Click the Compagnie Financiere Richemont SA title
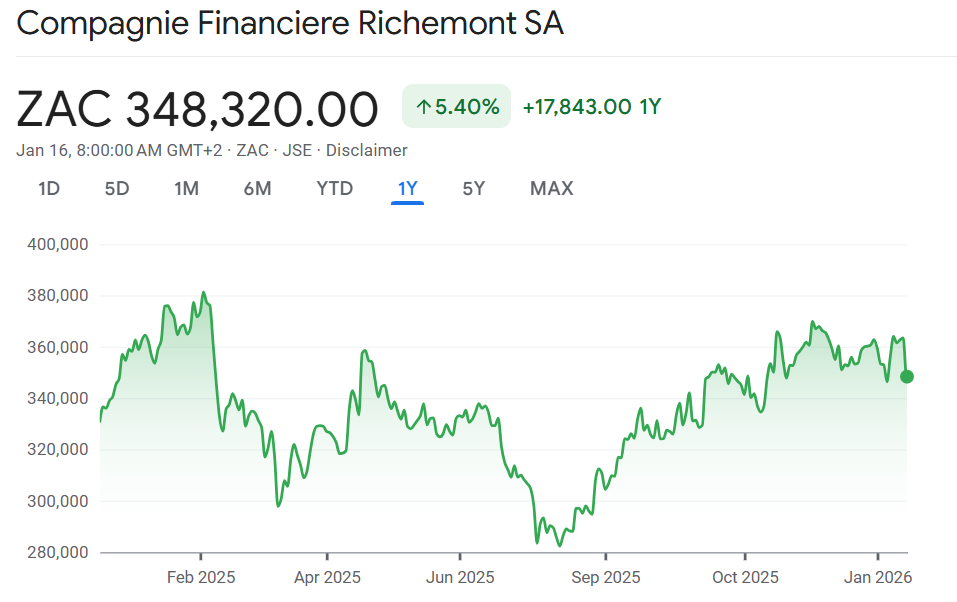957x602 pixels. 290,23
